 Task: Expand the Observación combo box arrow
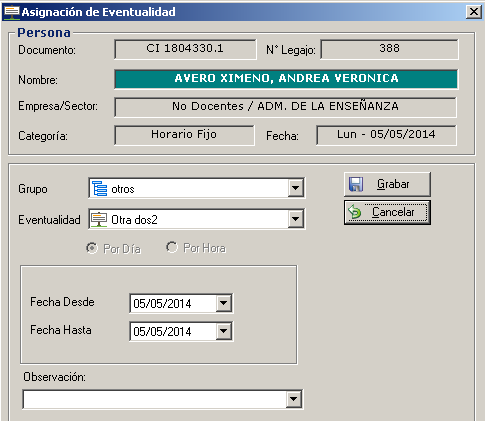coord(294,399)
